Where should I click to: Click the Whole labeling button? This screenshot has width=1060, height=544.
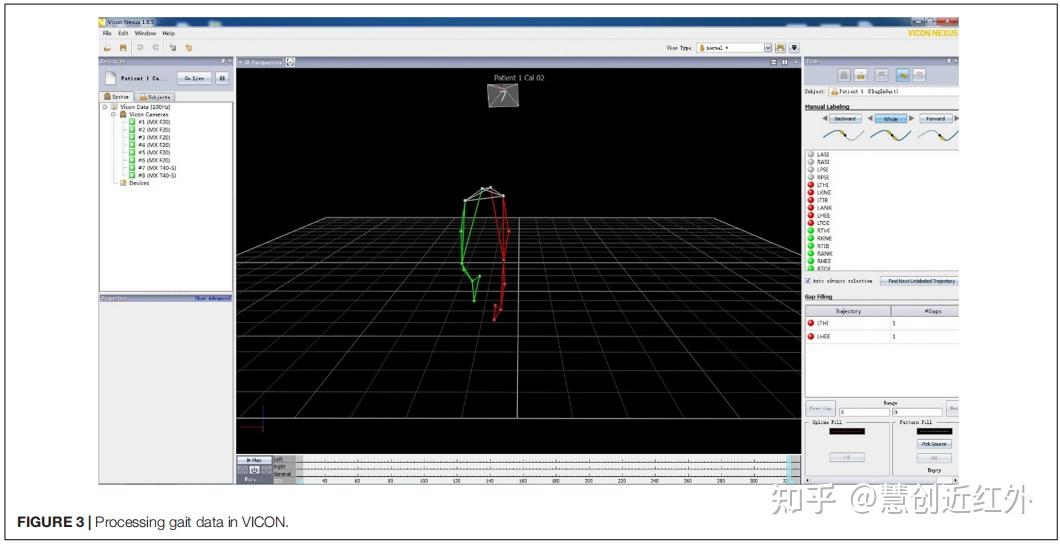tap(891, 118)
